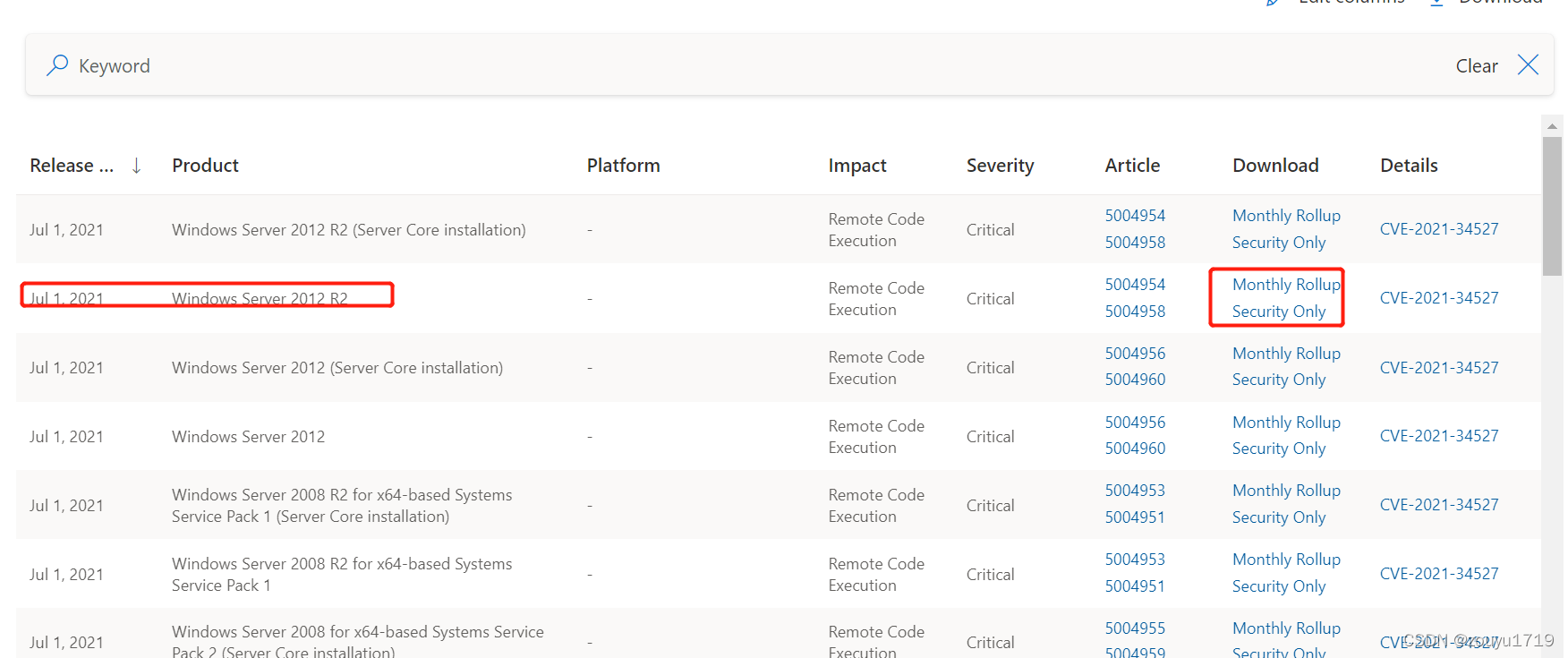This screenshot has height=658, width=1568.
Task: Download Security Only for 2012 R2 Server Core
Action: click(1279, 243)
